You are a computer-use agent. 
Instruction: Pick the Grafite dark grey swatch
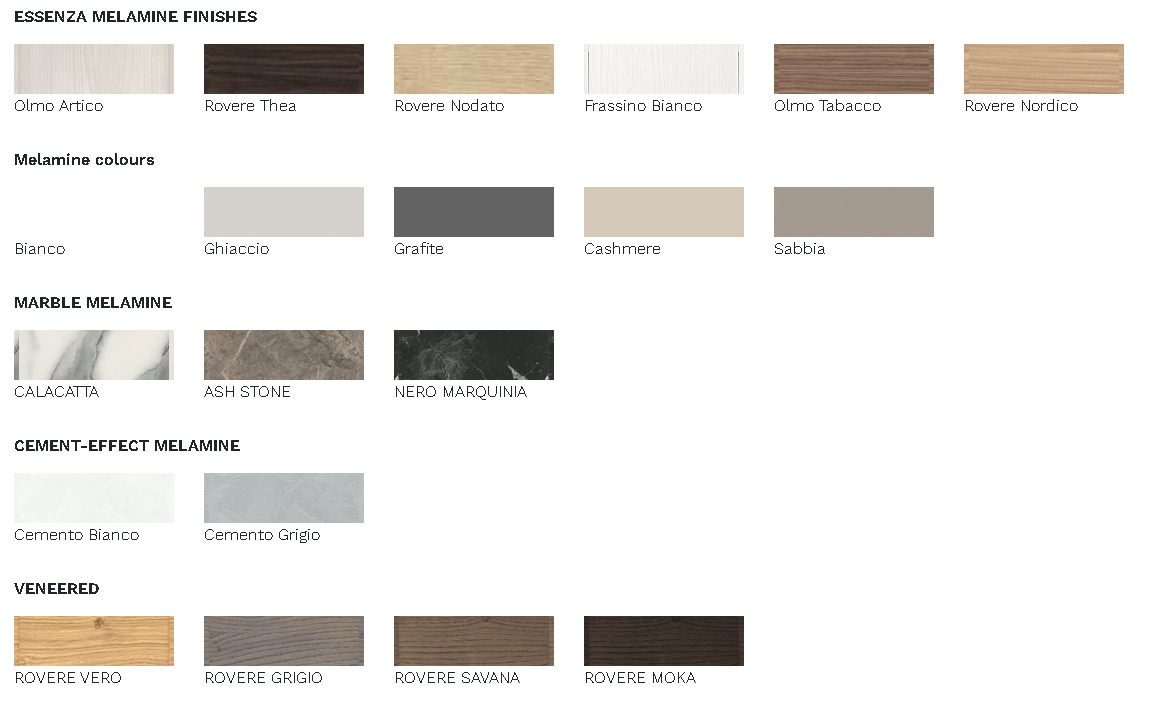(474, 212)
